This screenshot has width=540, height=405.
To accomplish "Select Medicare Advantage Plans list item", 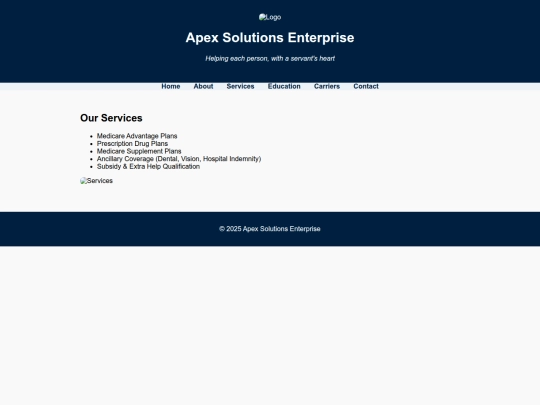I will (x=137, y=136).
